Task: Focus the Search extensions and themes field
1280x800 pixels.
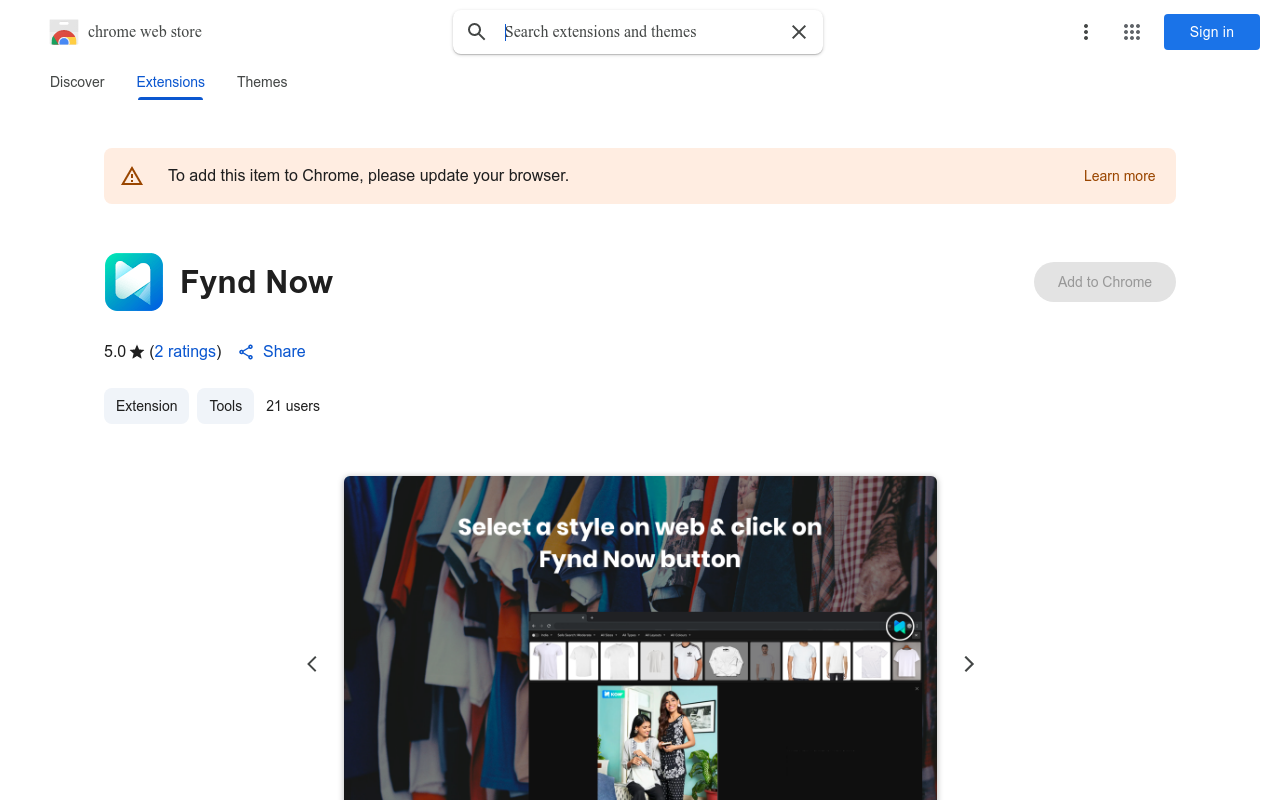Action: pos(640,32)
